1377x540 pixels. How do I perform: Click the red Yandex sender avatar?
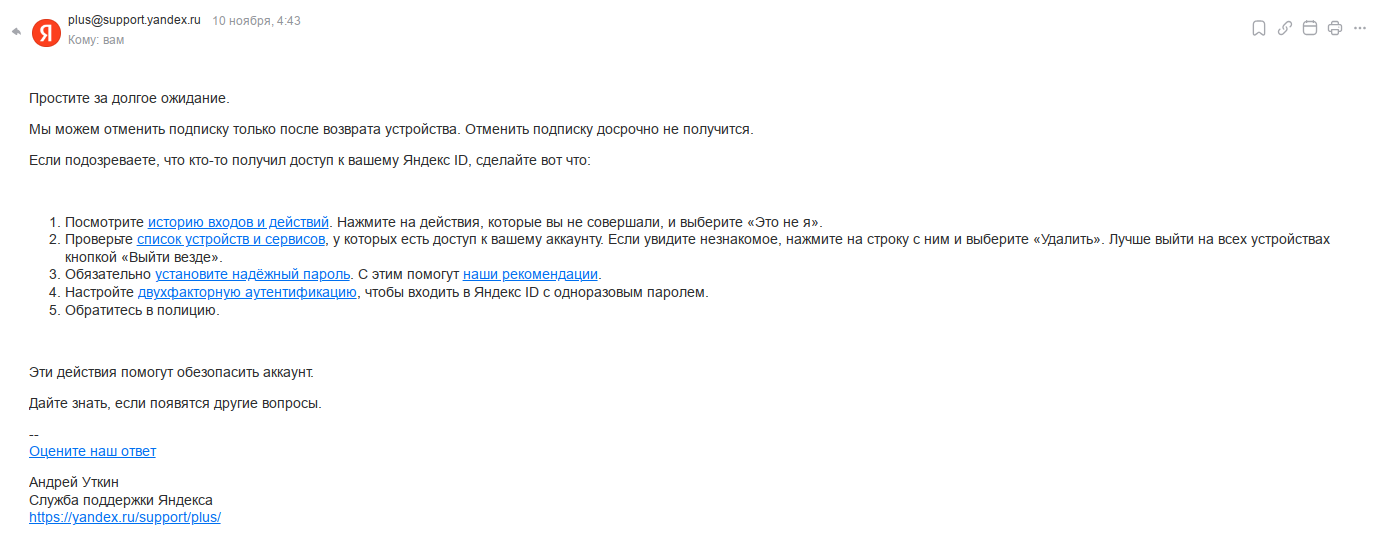[x=46, y=32]
